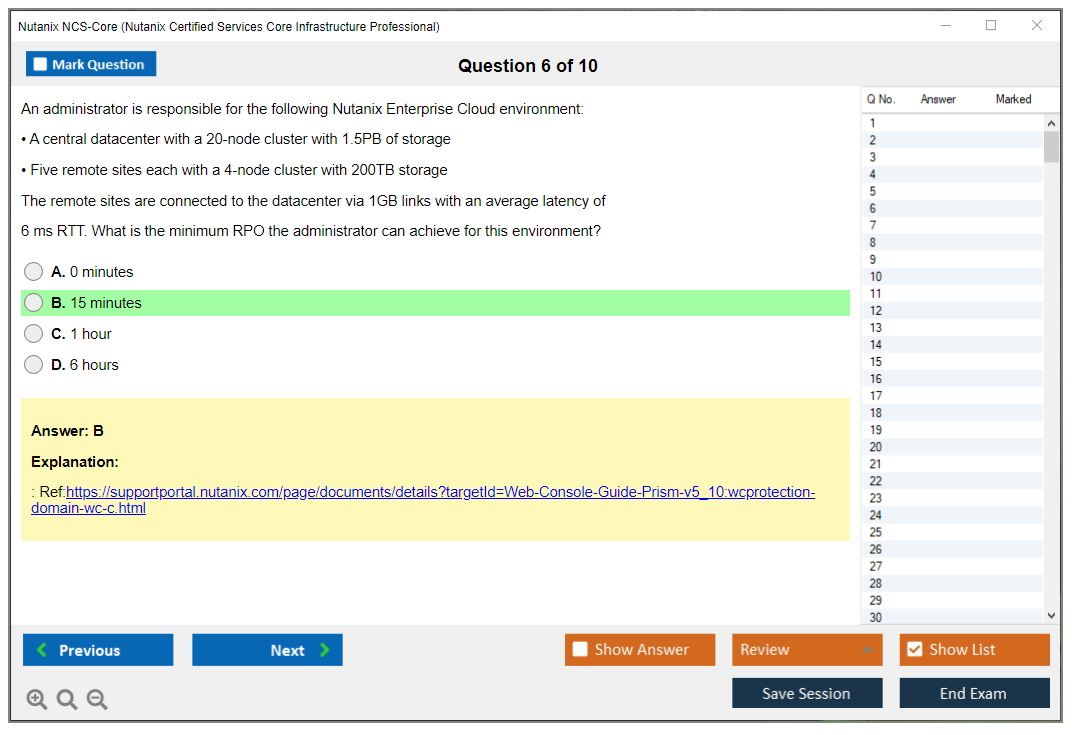Advance with the Next button

pos(267,650)
